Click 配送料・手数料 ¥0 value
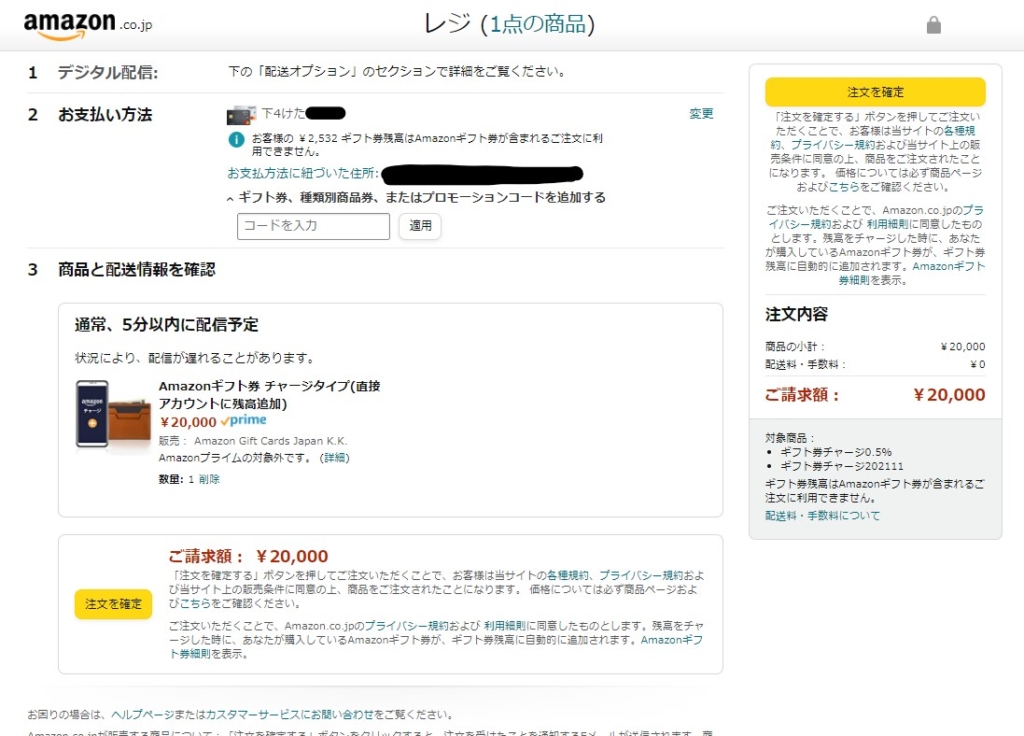1024x736 pixels. (978, 364)
